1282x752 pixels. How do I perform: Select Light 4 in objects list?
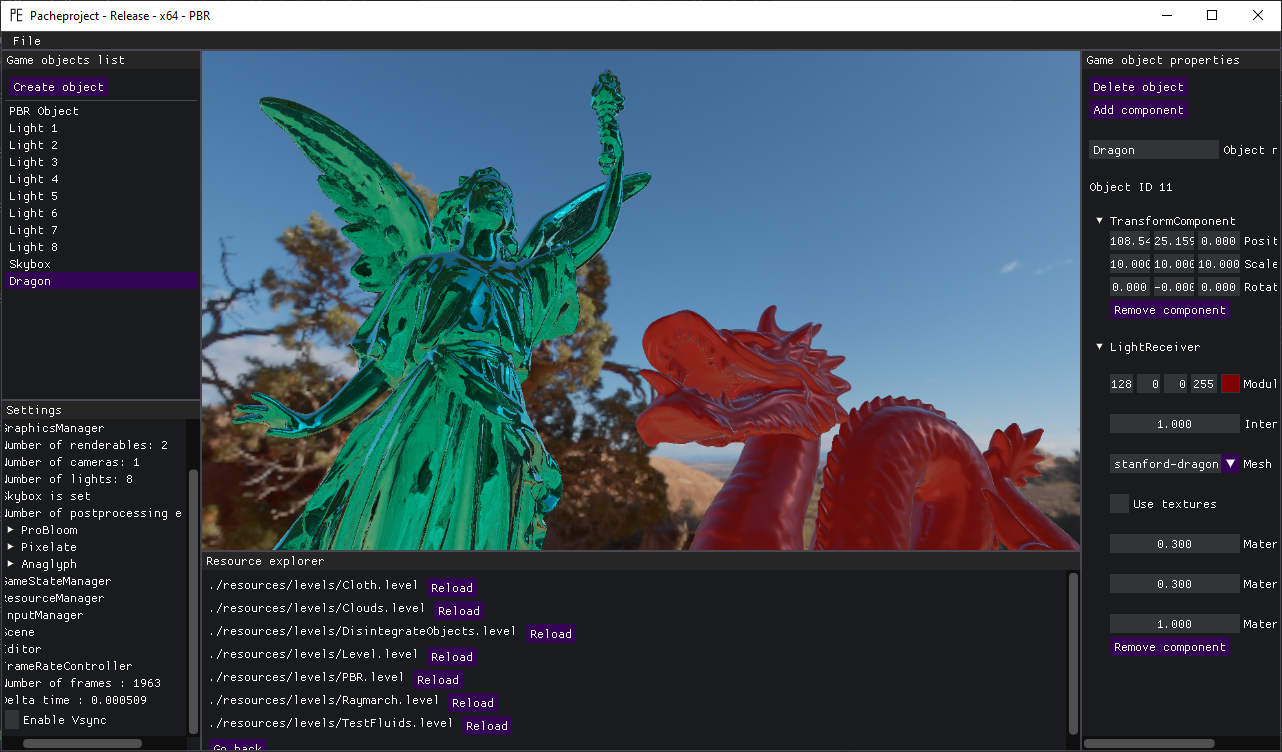coord(34,179)
